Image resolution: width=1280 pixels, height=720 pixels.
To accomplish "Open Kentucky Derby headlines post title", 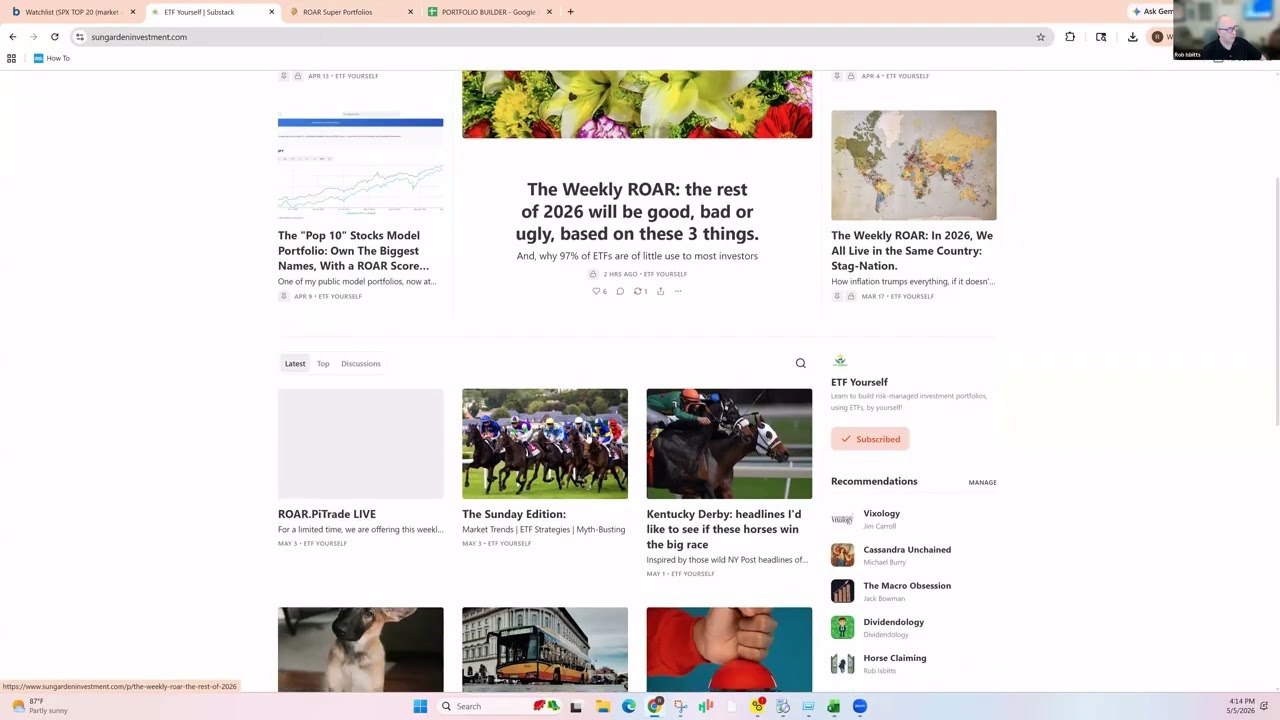I will pyautogui.click(x=724, y=529).
